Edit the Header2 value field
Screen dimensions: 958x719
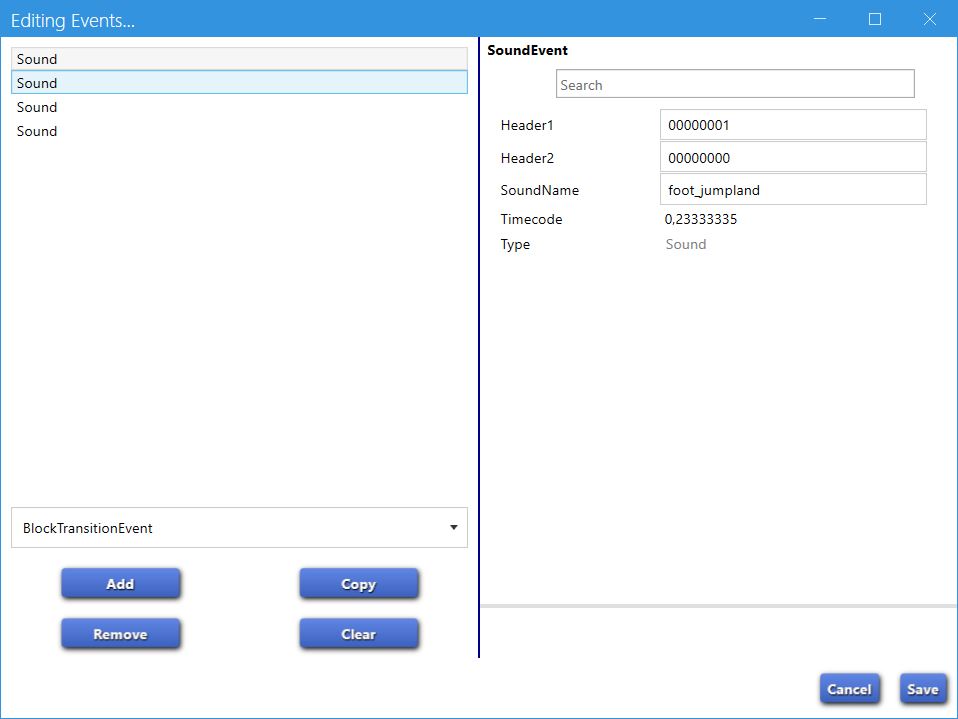pyautogui.click(x=793, y=158)
